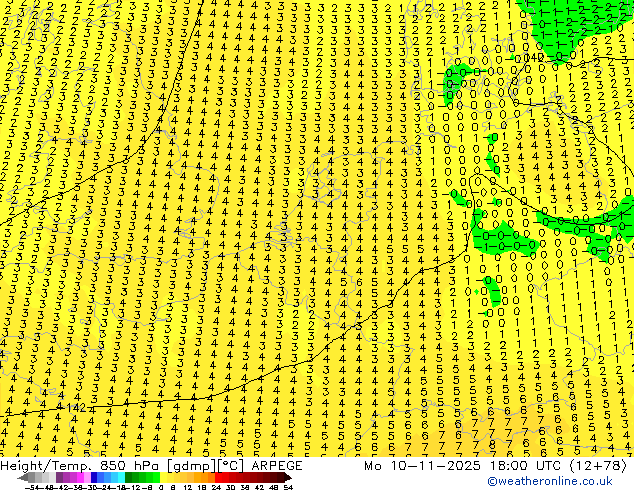Click the '042' contour label
Screen dimensions: 634x490
pos(534,57)
